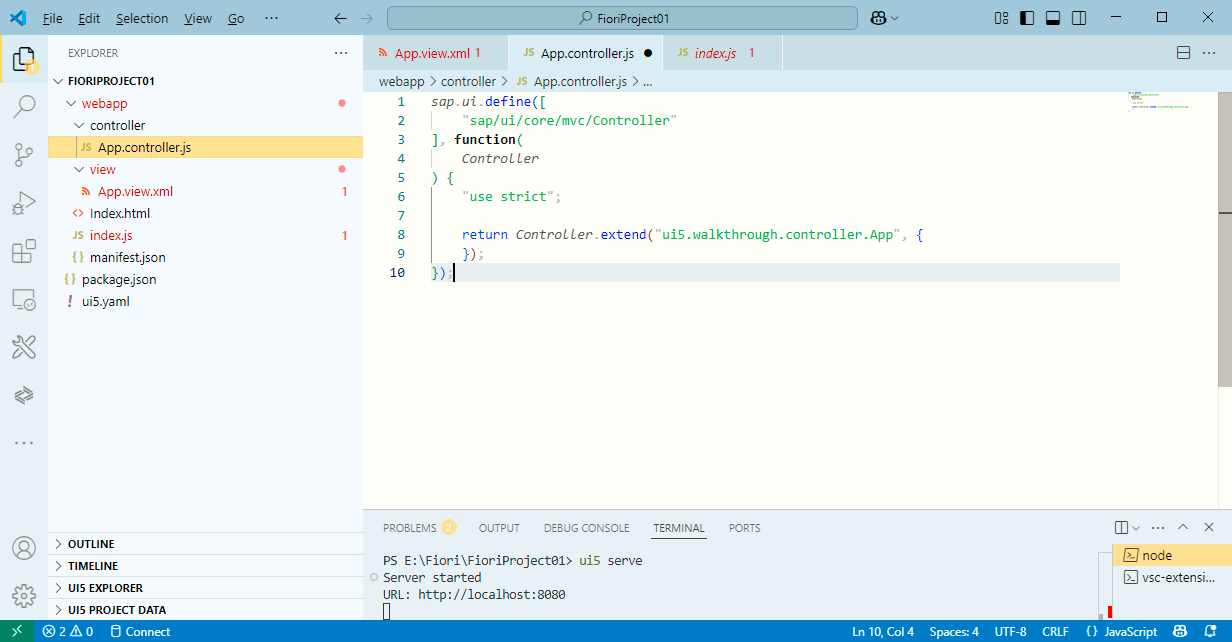Open the terminal launch profile dropdown
Screen dimensions: 1232x642
tap(1136, 527)
